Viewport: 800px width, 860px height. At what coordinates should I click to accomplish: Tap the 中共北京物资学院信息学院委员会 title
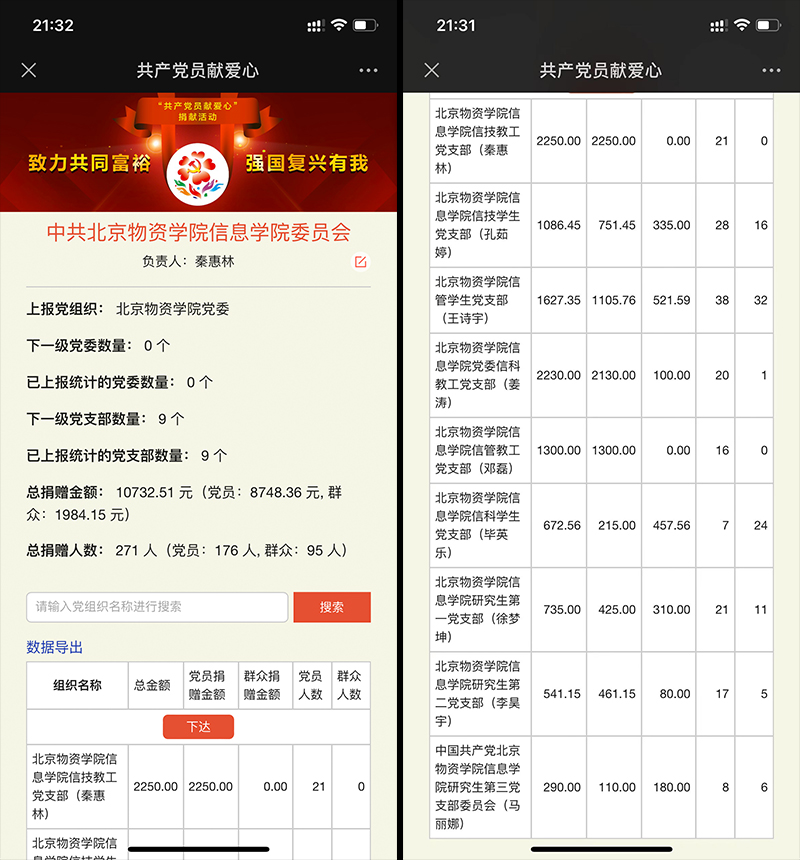tap(198, 233)
